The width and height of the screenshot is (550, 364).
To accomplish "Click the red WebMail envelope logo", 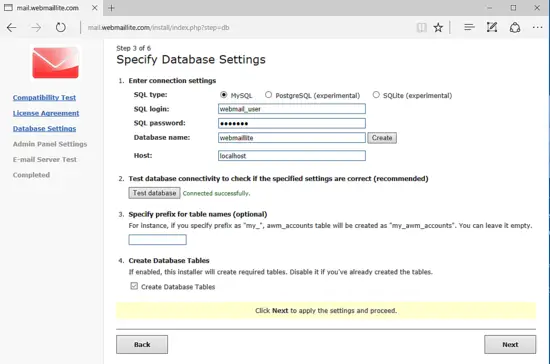I will coord(55,63).
